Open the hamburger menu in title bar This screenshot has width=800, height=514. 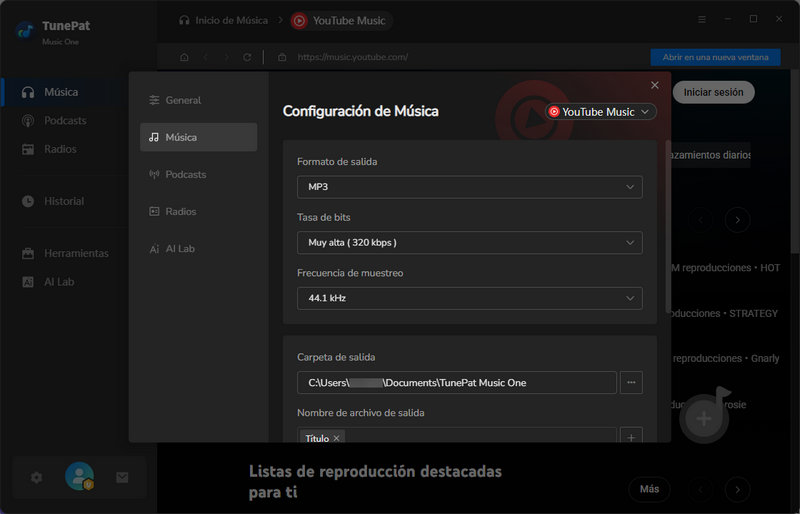[702, 19]
